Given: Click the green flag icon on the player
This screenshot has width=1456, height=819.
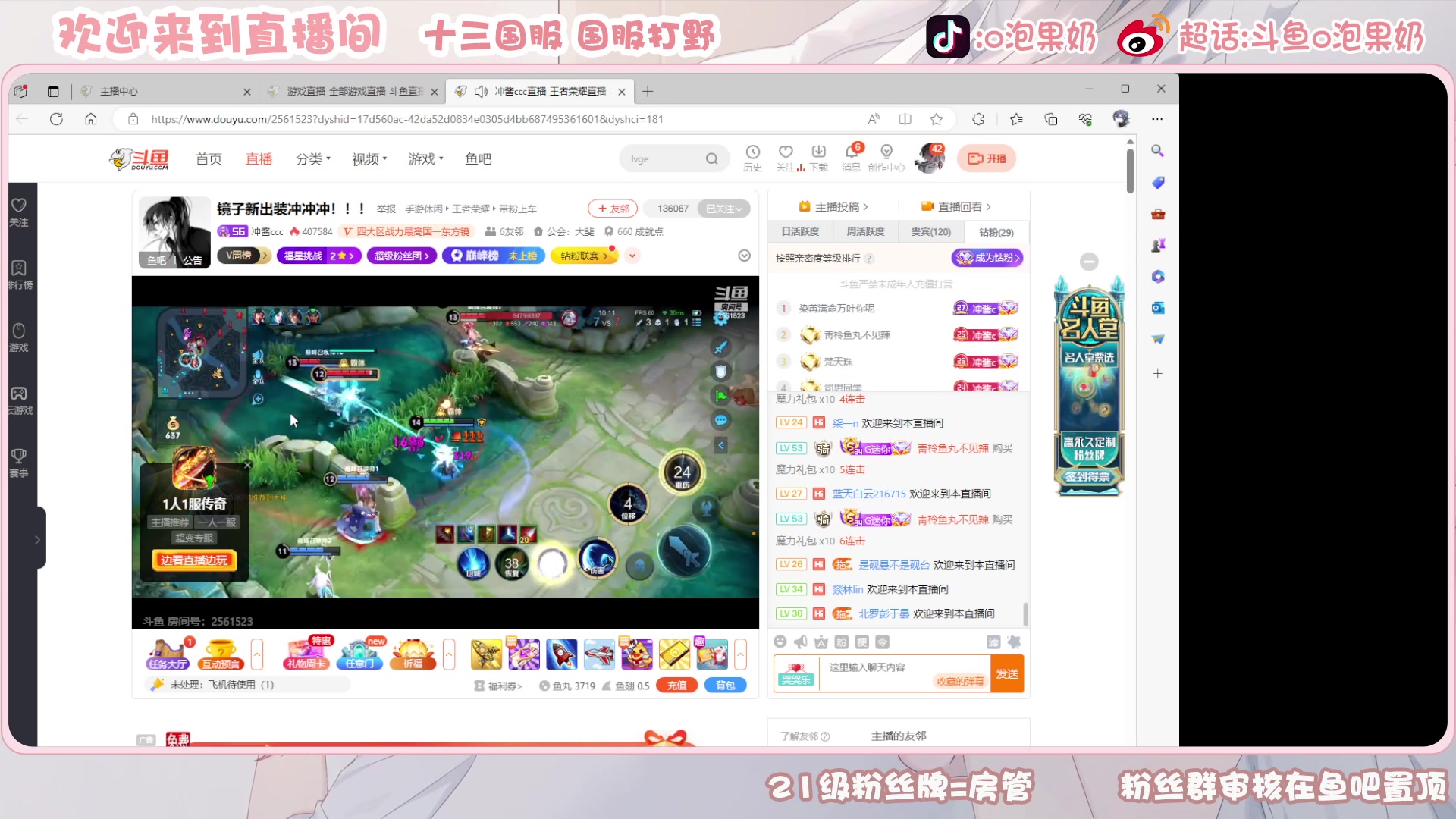Looking at the screenshot, I should [720, 395].
